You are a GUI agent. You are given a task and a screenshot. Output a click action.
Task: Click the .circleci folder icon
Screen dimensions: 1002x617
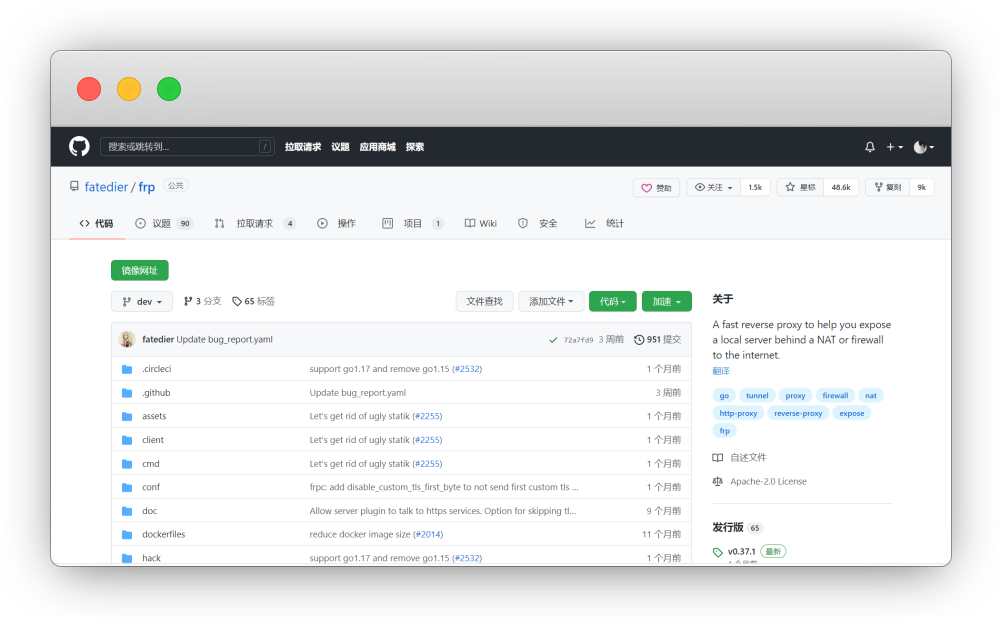[127, 369]
